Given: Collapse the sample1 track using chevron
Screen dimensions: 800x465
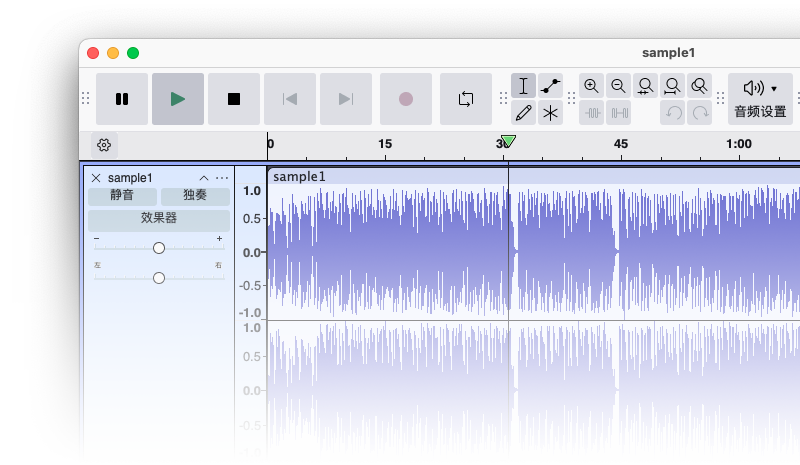Looking at the screenshot, I should click(204, 178).
